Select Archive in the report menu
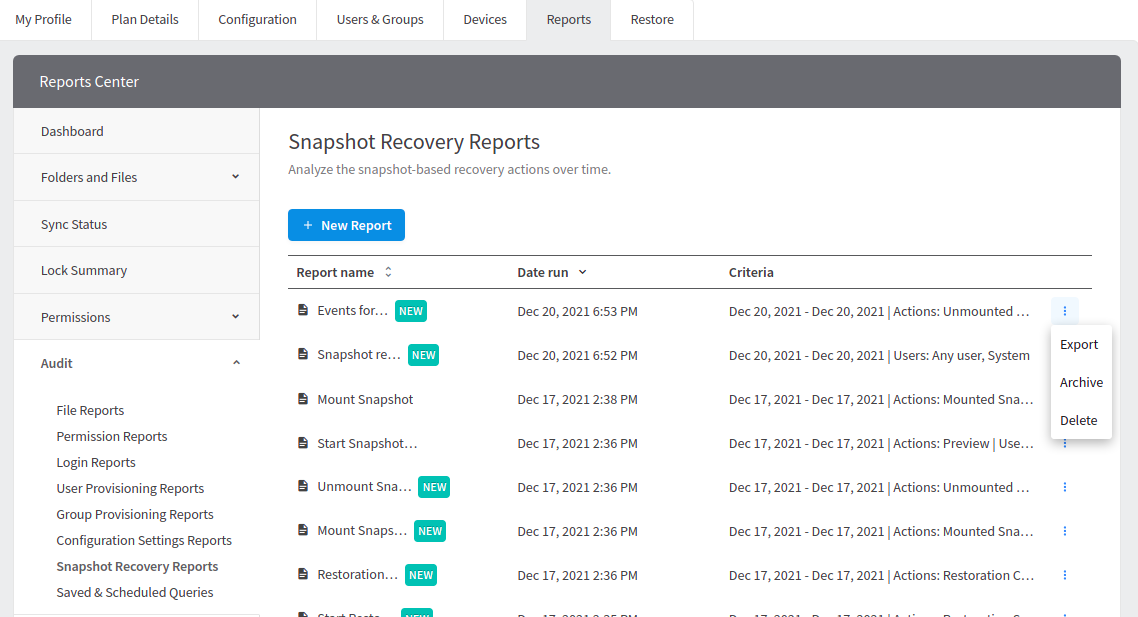Screen dimensions: 1138x617 coord(1081,382)
